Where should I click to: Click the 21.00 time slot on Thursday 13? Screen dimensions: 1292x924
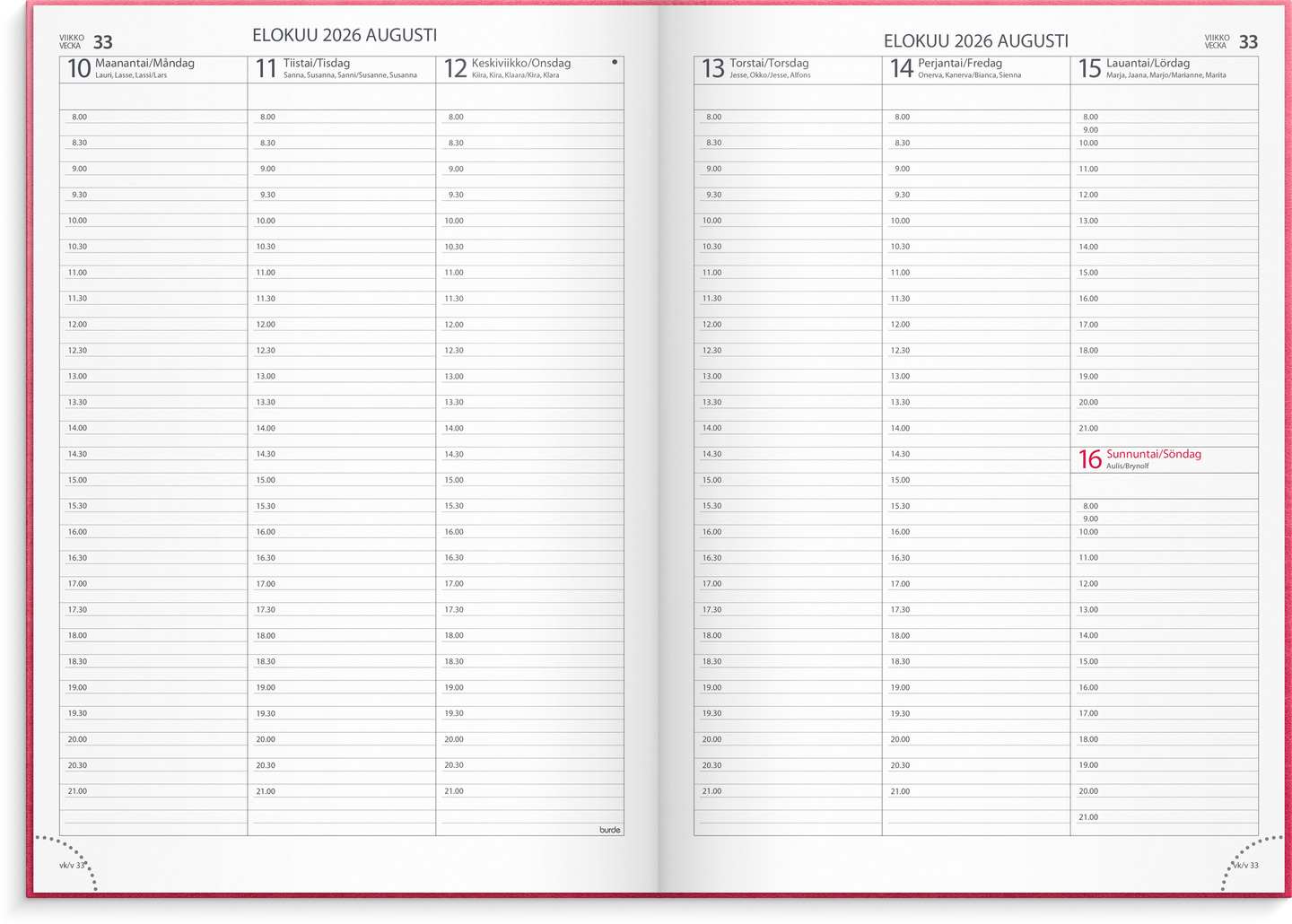787,791
